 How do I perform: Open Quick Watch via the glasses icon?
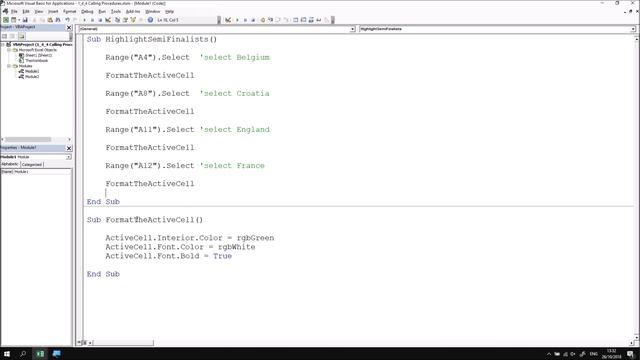tap(319, 20)
